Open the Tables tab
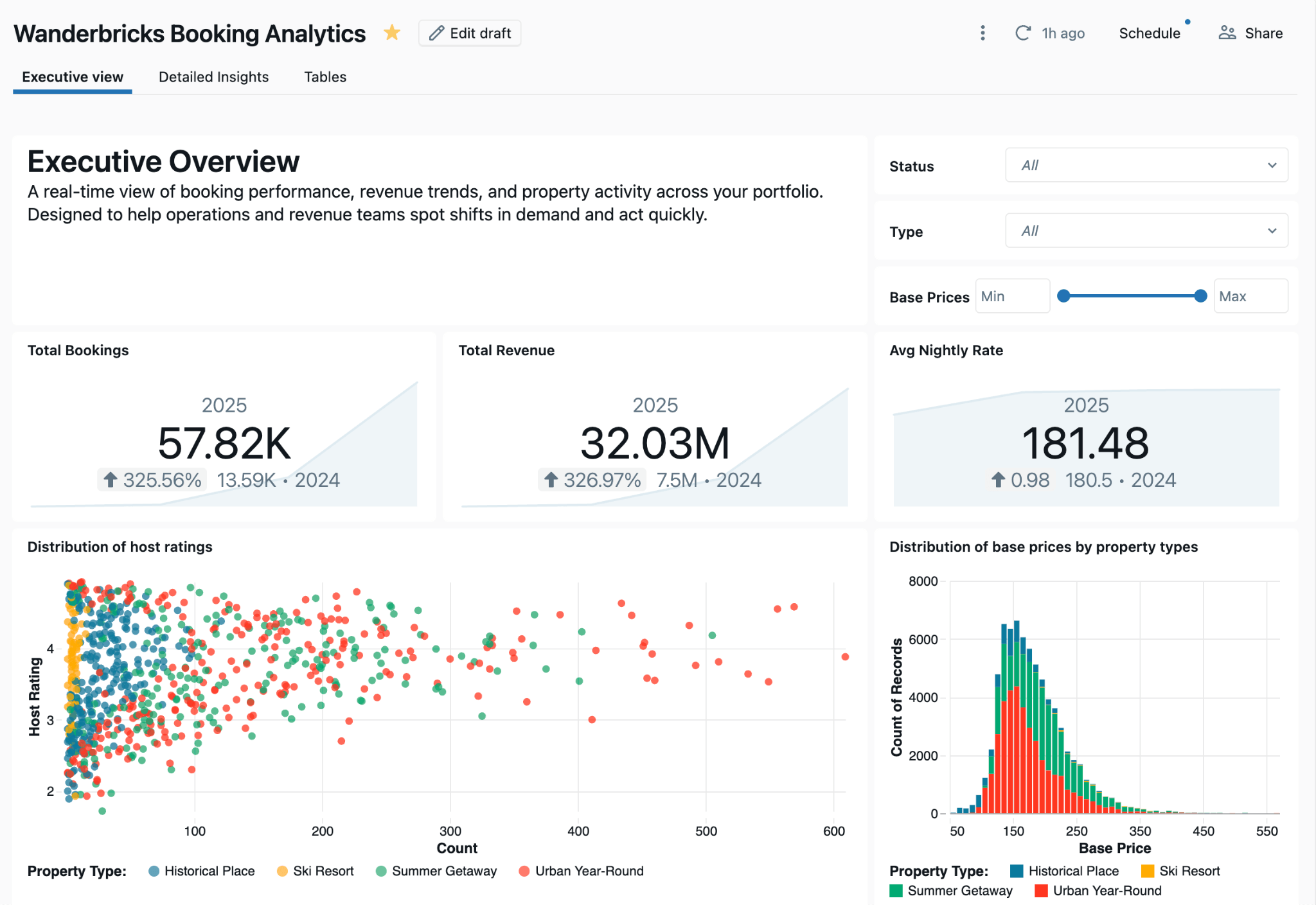 pos(325,77)
